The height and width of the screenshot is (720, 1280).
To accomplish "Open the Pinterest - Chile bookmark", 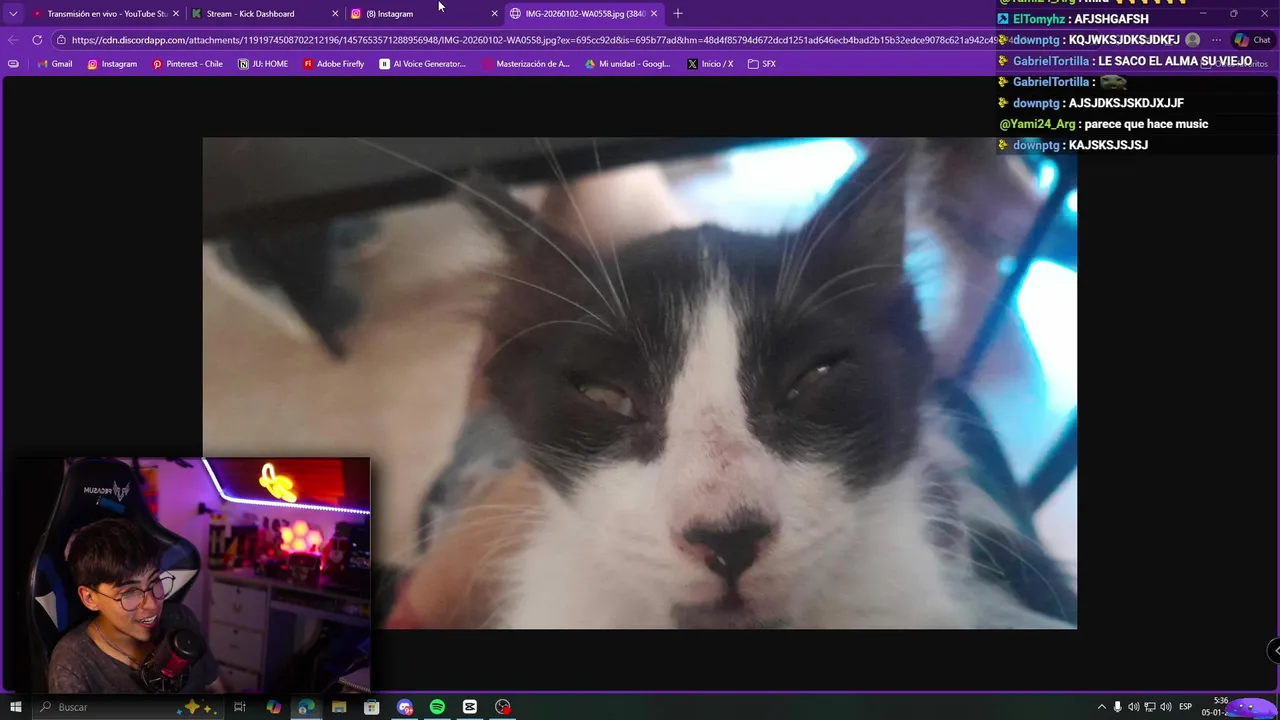I will (x=188, y=64).
